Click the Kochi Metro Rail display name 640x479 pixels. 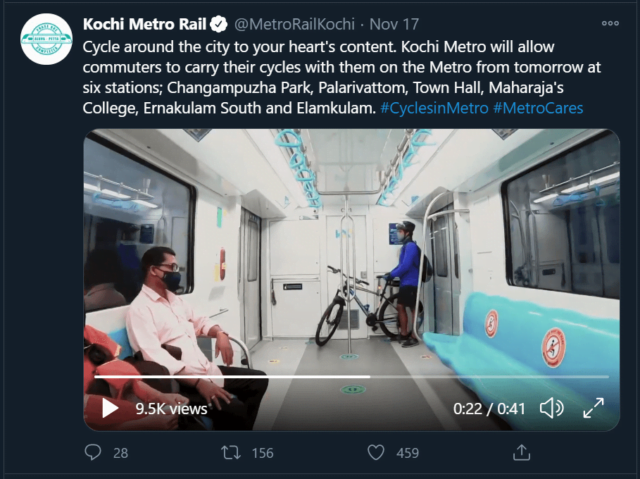143,24
